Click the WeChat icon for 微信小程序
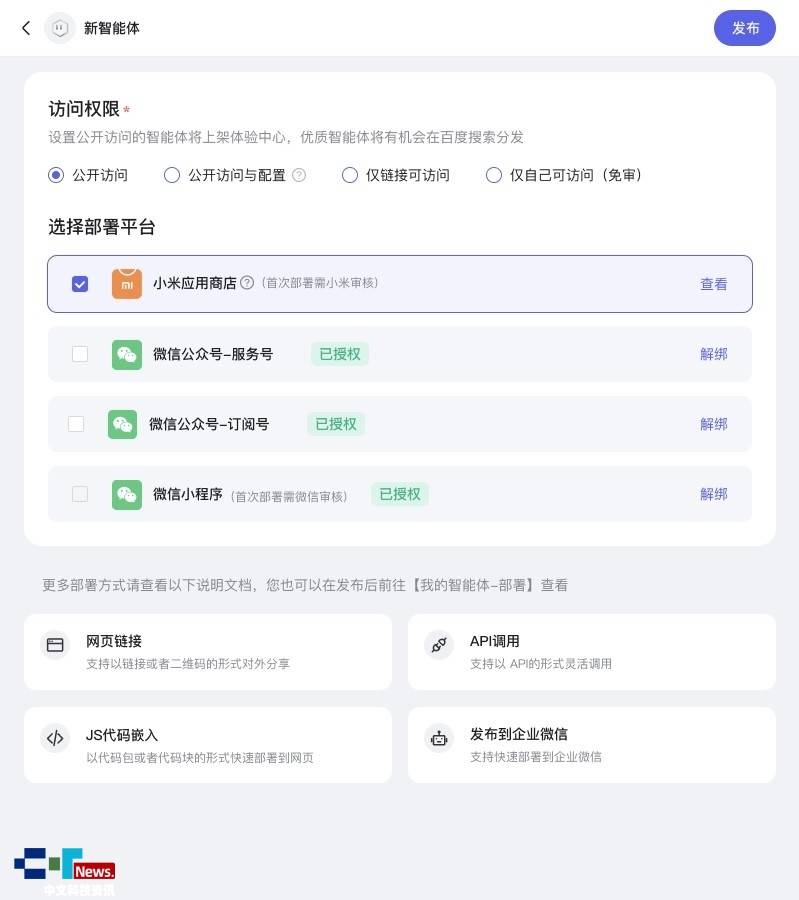Viewport: 799px width, 900px height. tap(127, 494)
